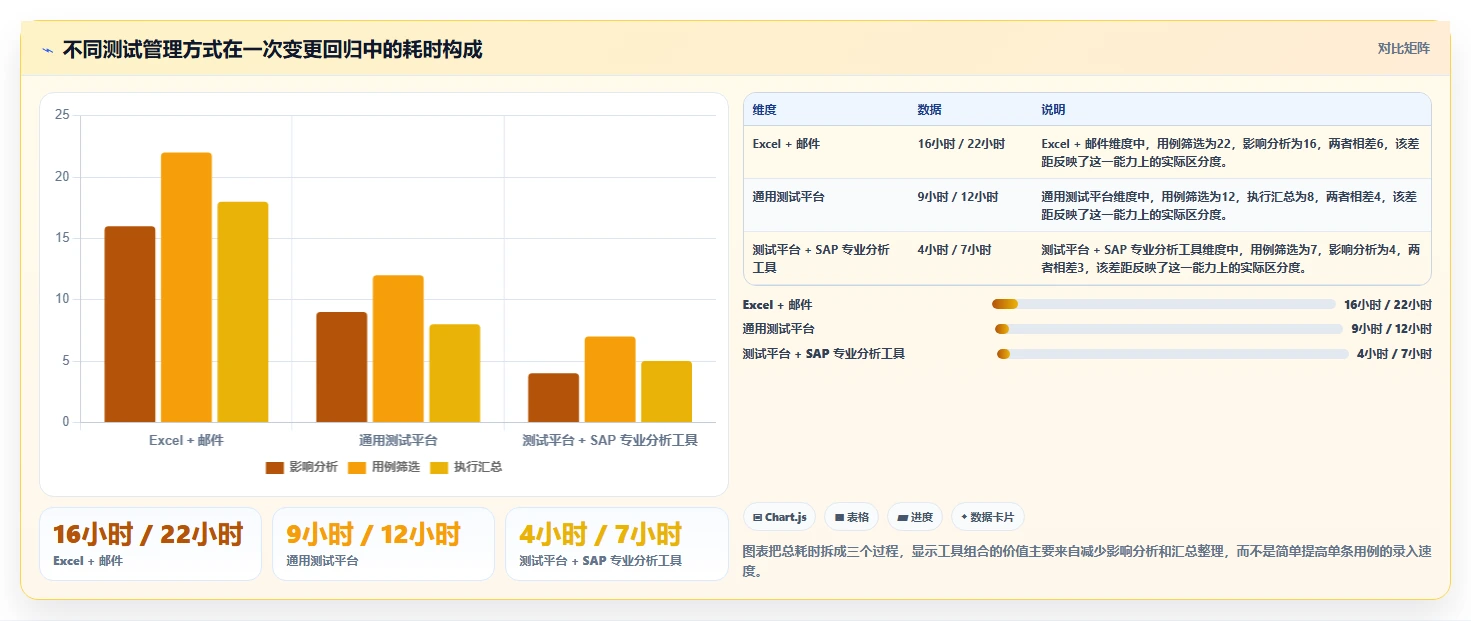The width and height of the screenshot is (1471, 621).
Task: Click the Excel + 邮件 影响分析 bar at 16
Action: click(x=130, y=324)
